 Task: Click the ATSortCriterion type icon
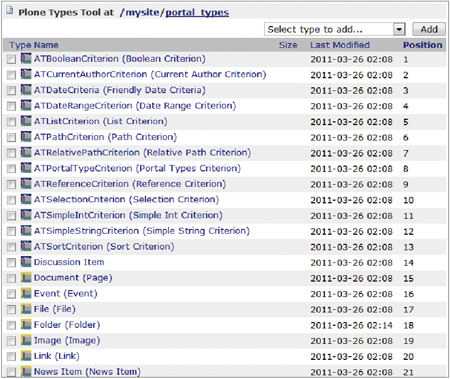(26, 246)
